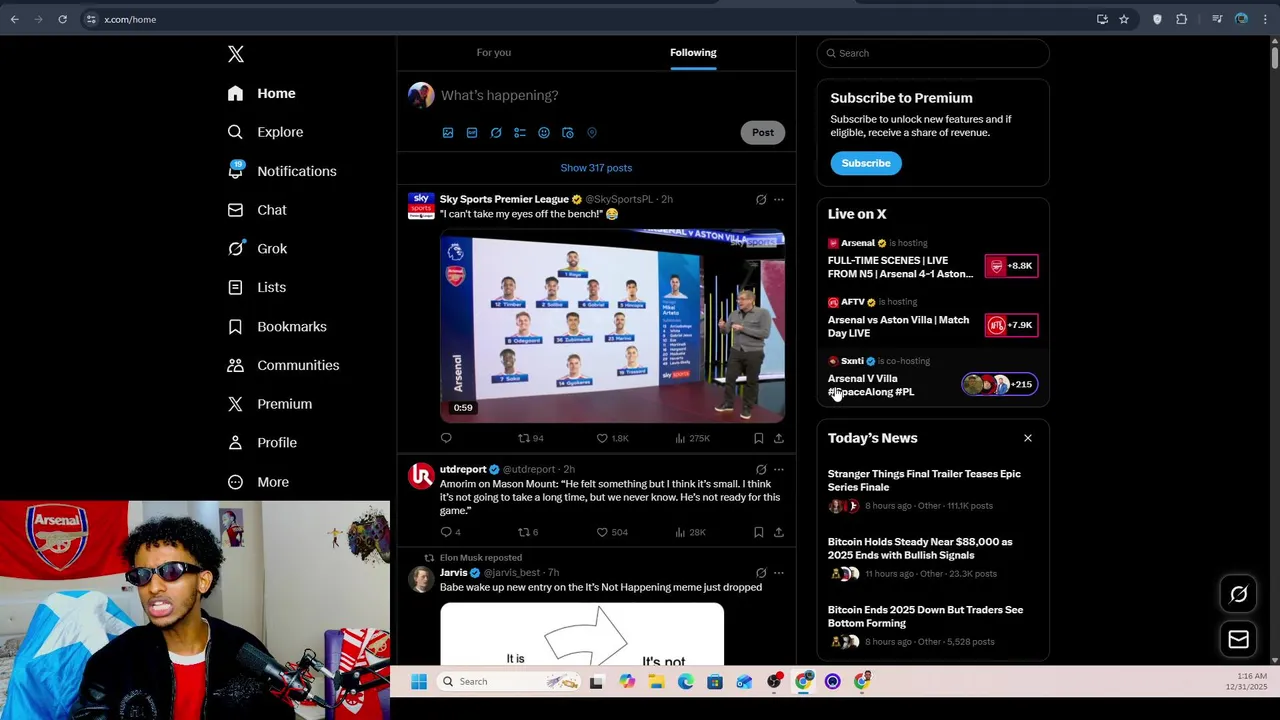Open the browser media controls icon

[1217, 19]
